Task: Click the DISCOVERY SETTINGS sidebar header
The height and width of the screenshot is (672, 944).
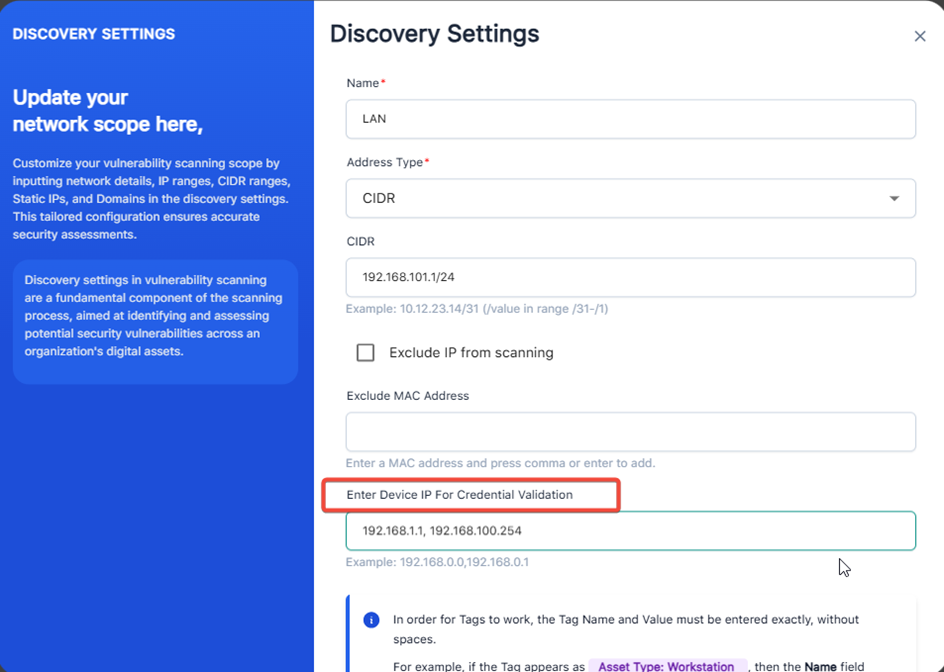Action: (x=94, y=34)
